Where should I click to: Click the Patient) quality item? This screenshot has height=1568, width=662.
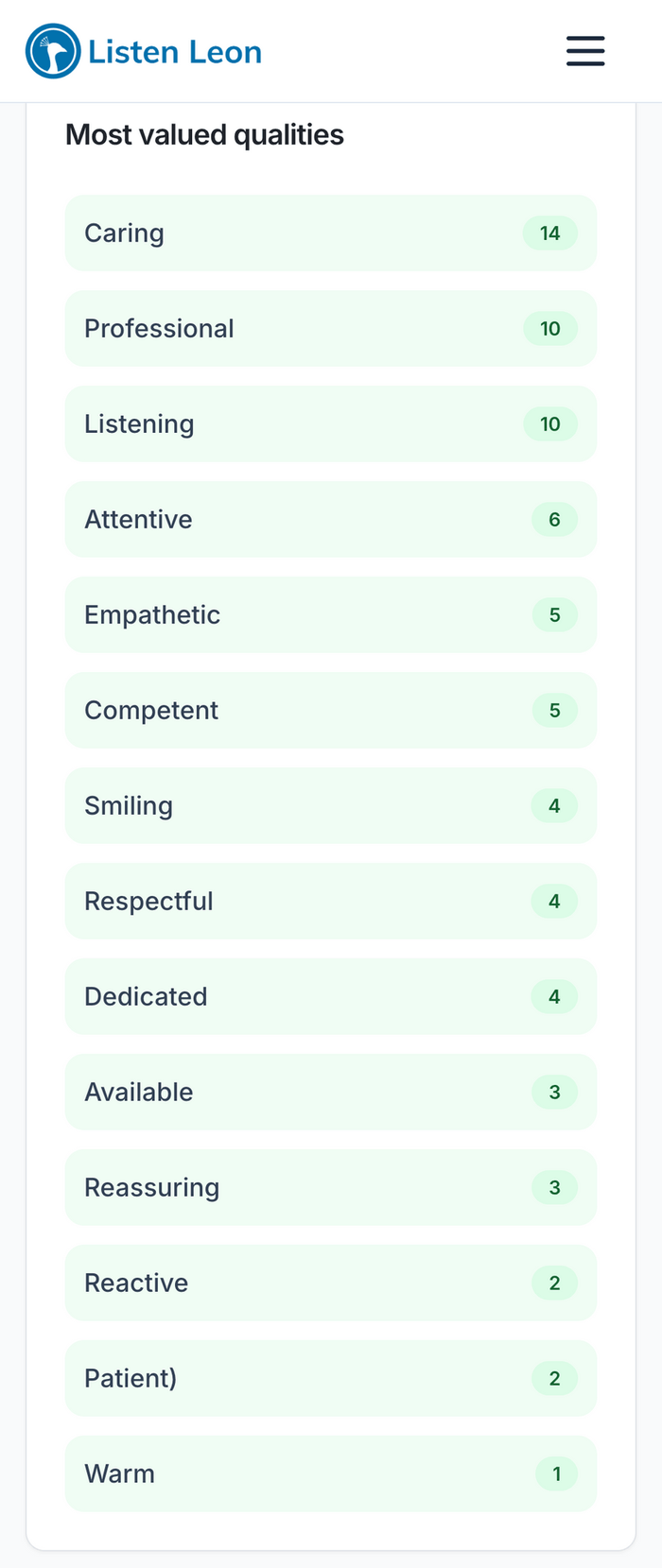[x=330, y=1379]
